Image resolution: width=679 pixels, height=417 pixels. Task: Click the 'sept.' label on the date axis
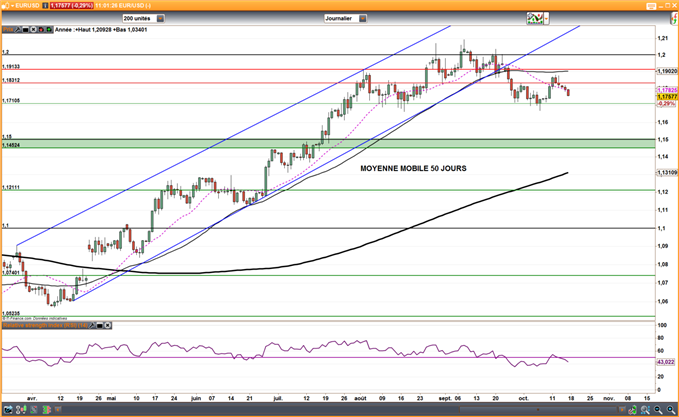point(445,398)
